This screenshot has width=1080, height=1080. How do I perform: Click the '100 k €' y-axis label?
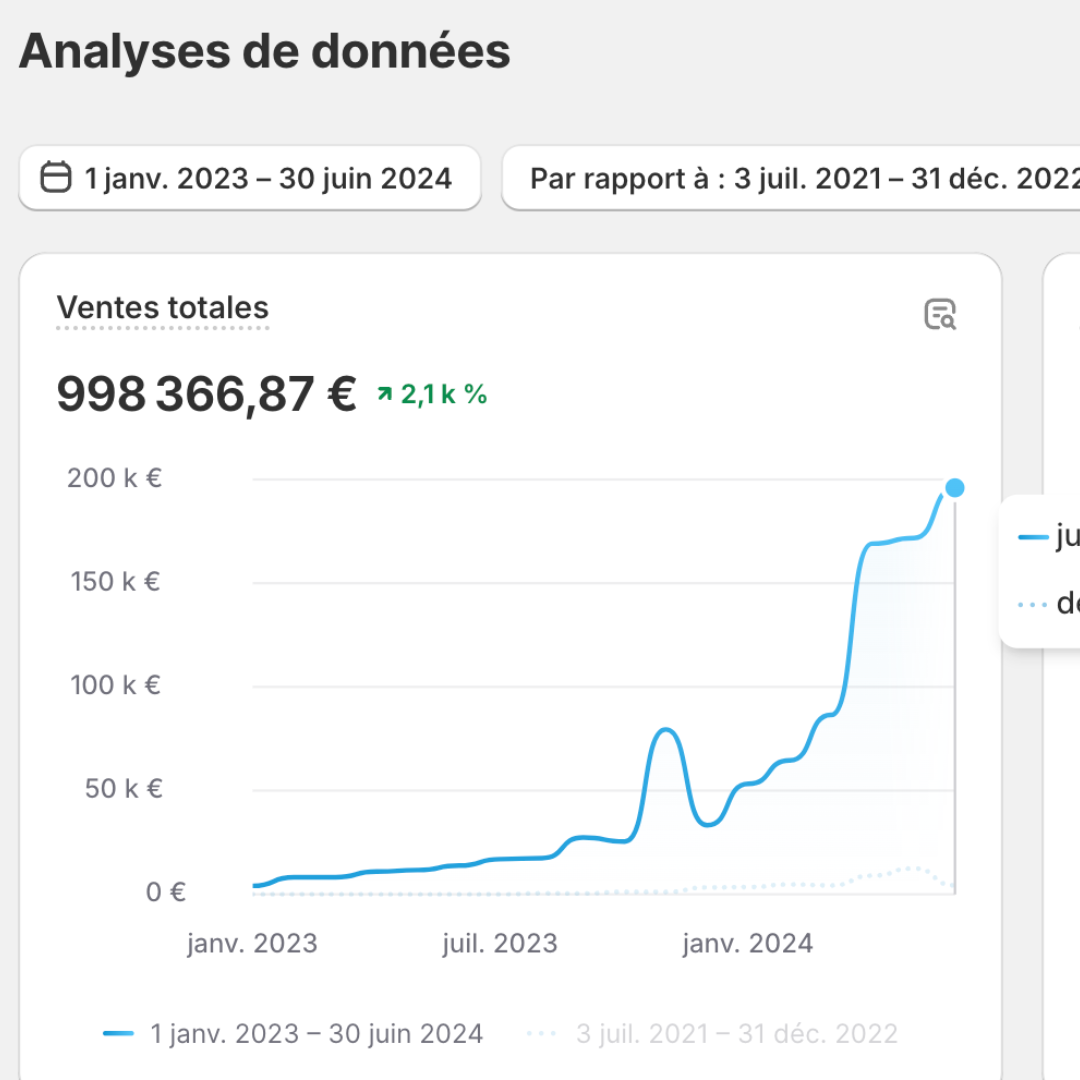point(116,685)
